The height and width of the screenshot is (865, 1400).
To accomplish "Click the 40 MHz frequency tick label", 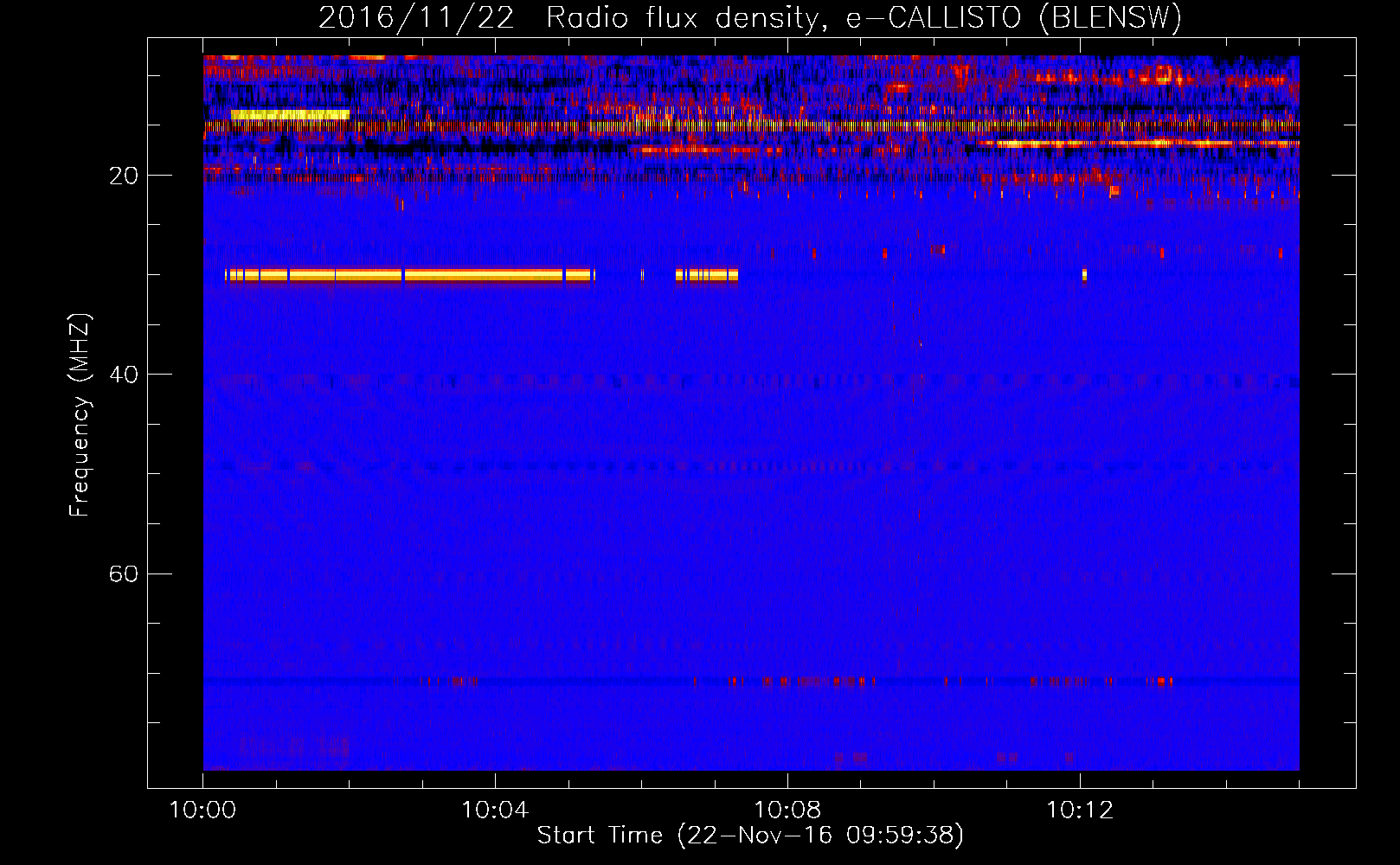I will (123, 375).
